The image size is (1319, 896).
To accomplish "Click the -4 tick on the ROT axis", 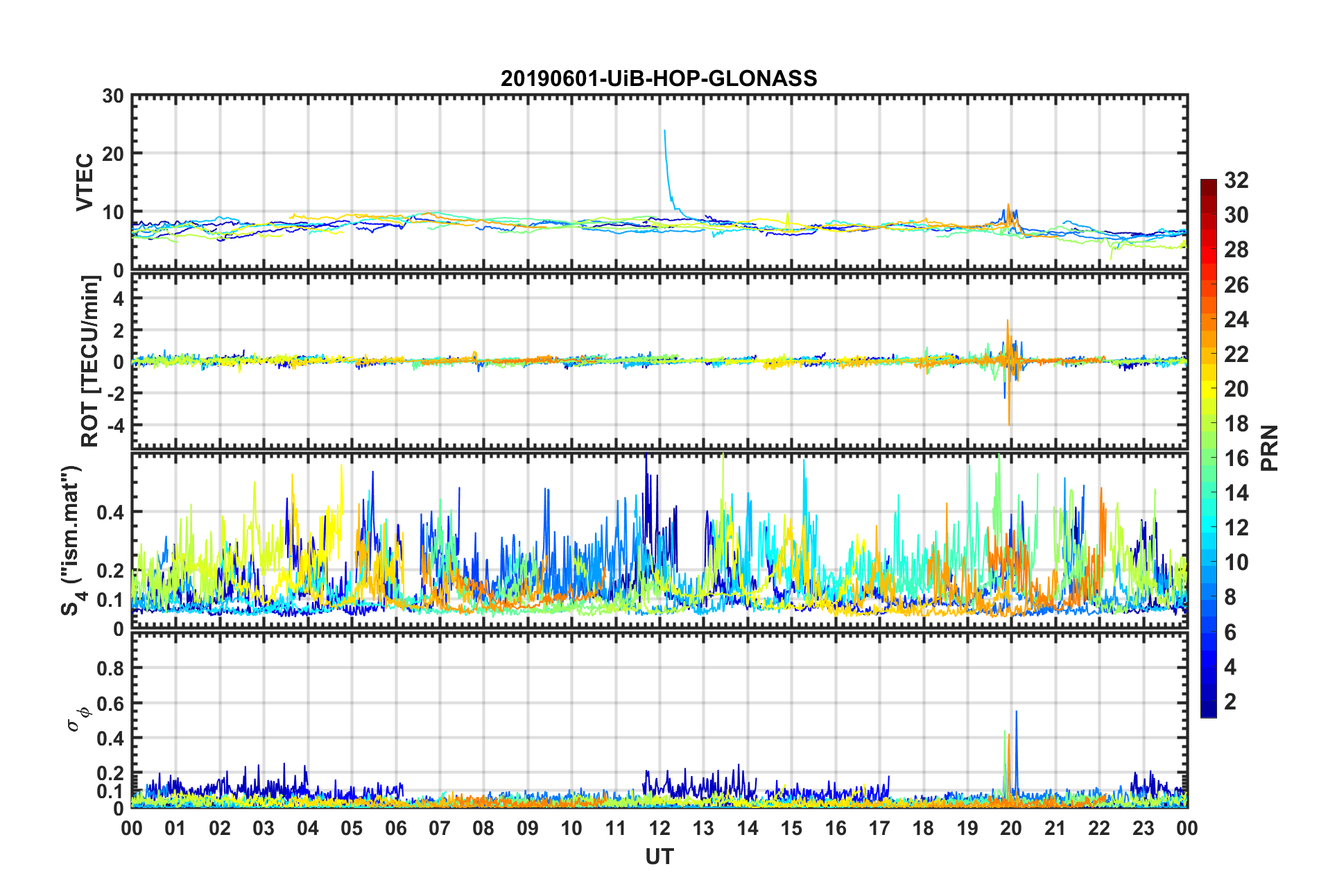I will click(x=114, y=424).
